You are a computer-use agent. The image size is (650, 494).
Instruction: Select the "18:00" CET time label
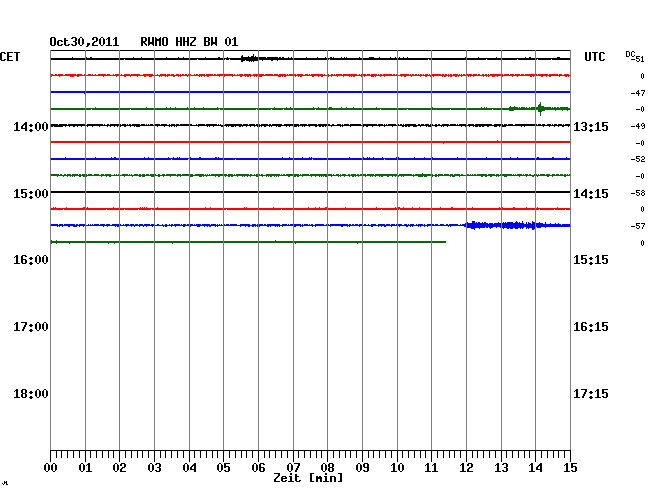coord(31,394)
